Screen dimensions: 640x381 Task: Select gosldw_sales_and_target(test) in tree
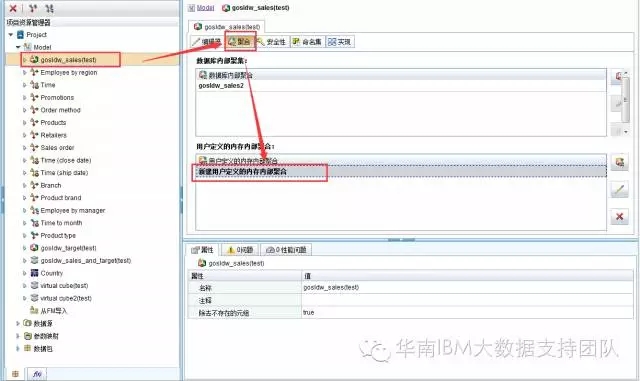click(86, 261)
